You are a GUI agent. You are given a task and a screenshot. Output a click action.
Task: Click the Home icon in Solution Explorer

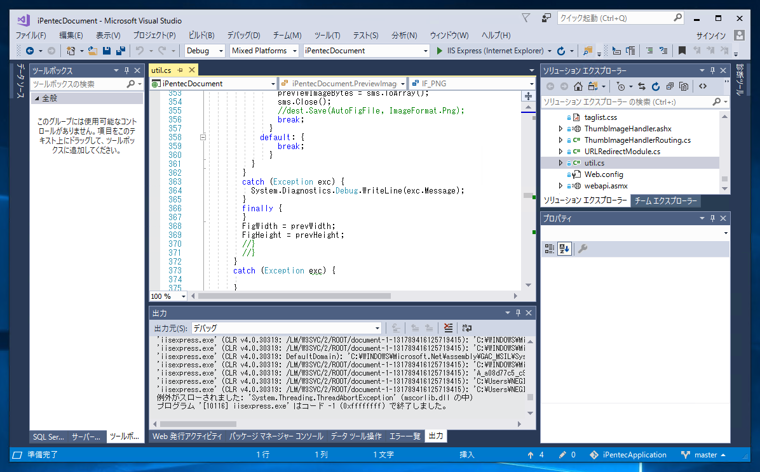578,86
